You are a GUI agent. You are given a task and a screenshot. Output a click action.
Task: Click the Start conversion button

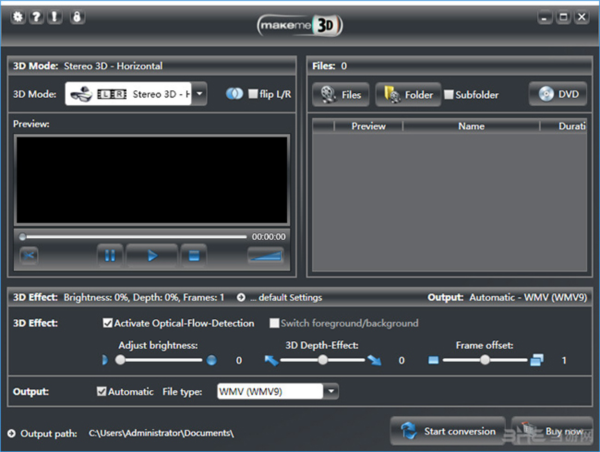tap(448, 431)
